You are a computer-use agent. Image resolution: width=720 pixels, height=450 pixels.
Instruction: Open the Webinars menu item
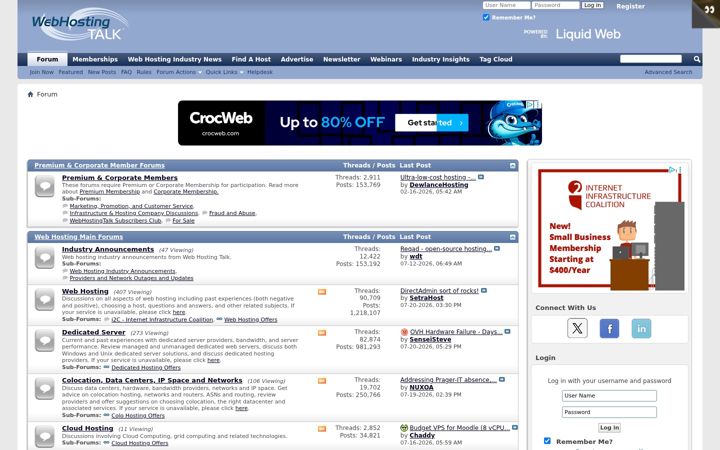pyautogui.click(x=386, y=59)
